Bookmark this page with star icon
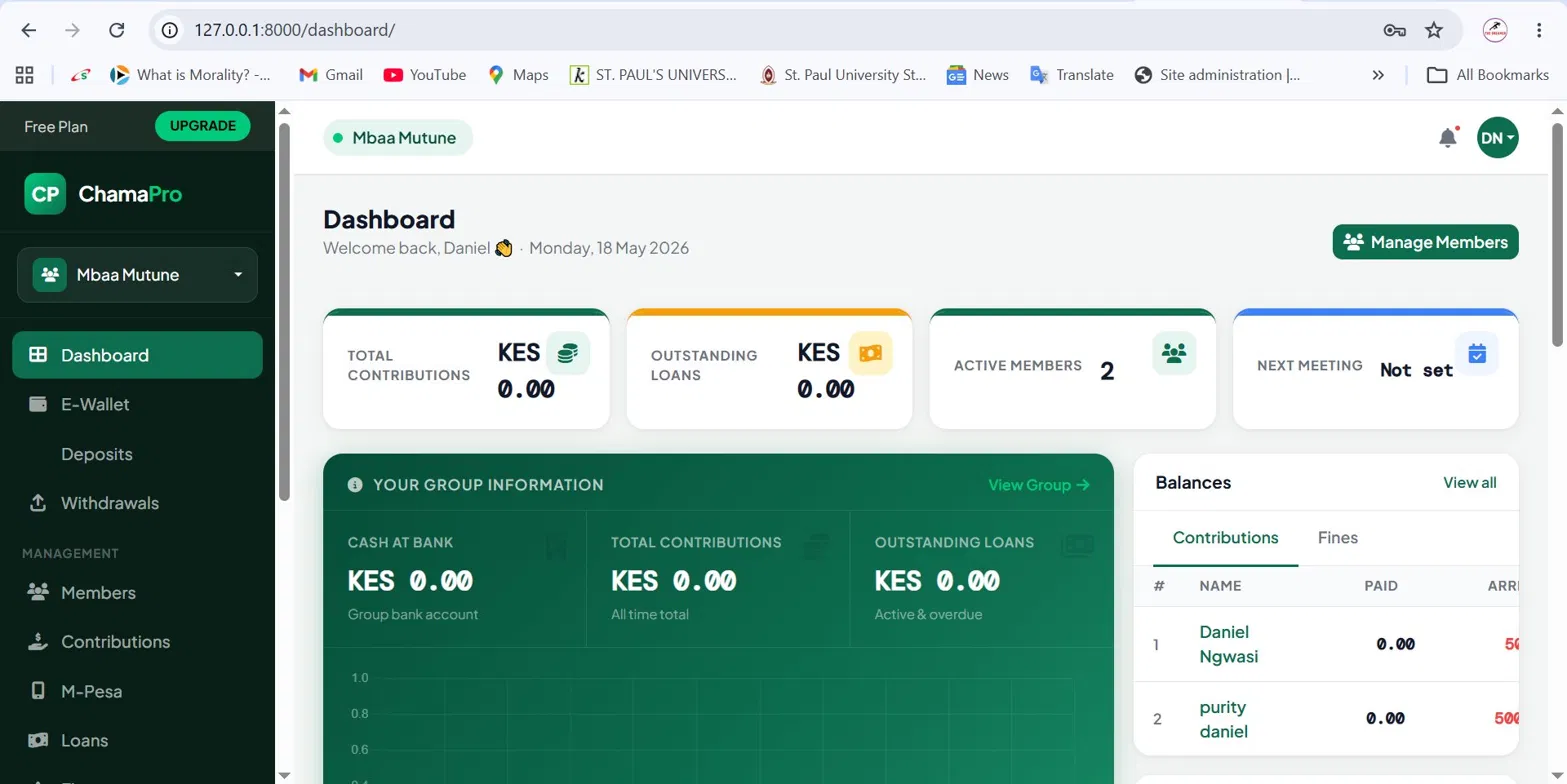 click(1434, 30)
